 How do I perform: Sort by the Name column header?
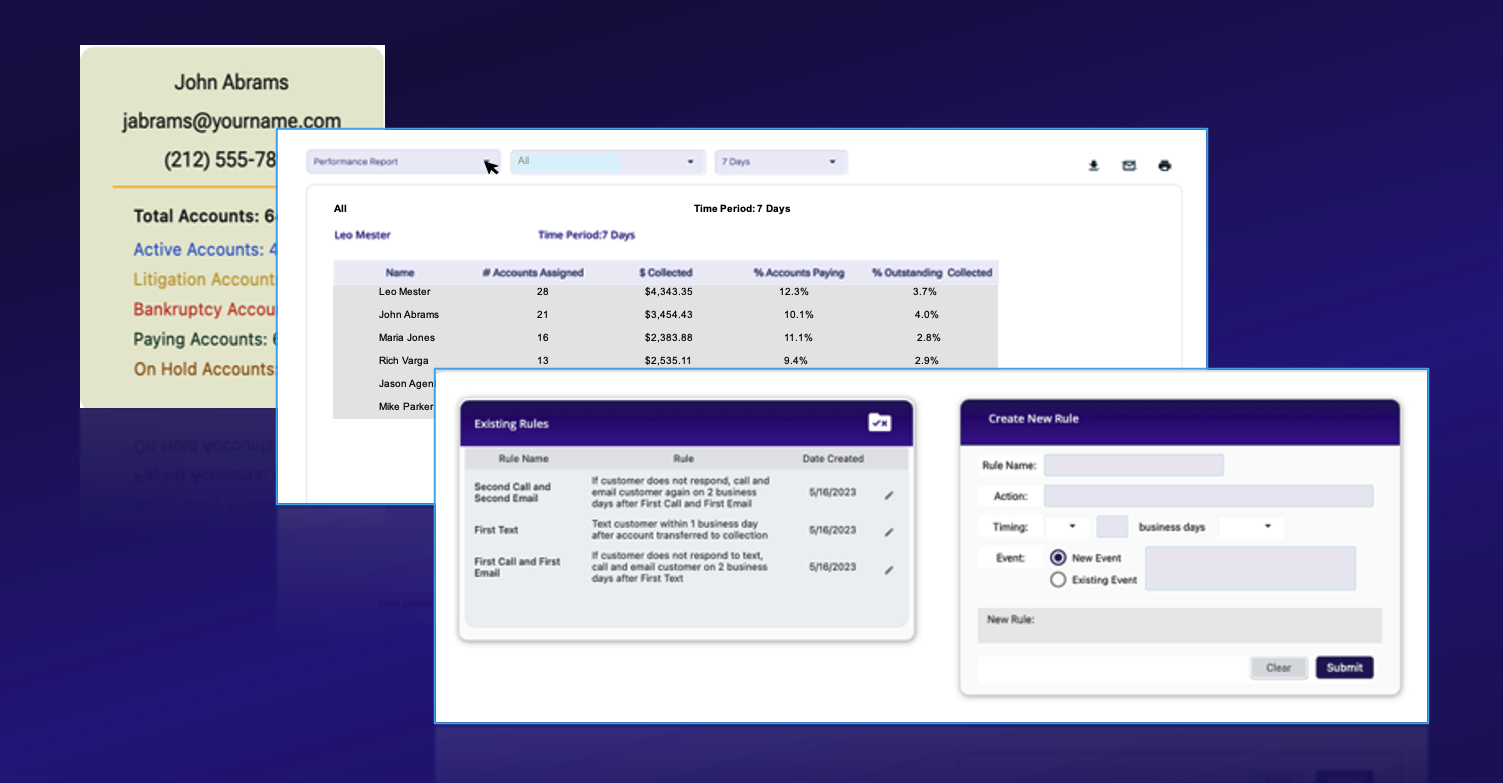(x=400, y=273)
